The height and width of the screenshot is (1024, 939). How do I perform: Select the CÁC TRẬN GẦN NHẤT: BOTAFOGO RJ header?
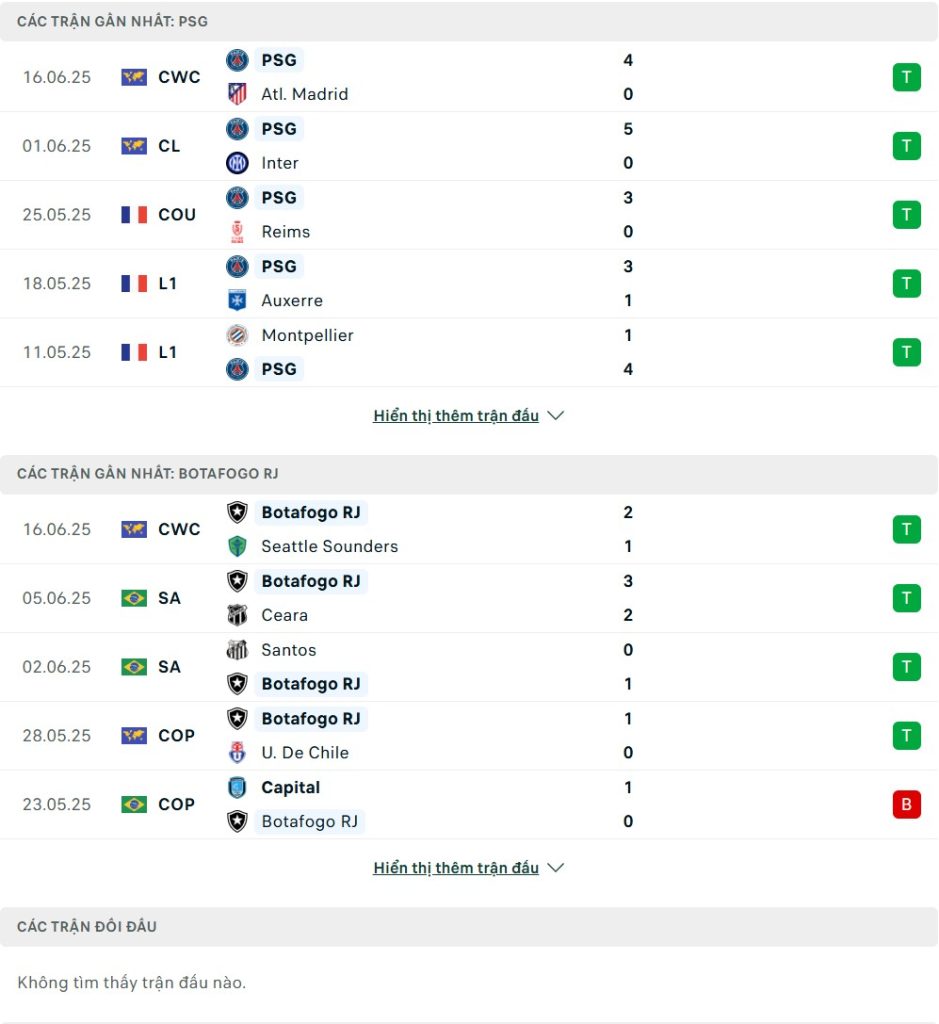point(469,474)
